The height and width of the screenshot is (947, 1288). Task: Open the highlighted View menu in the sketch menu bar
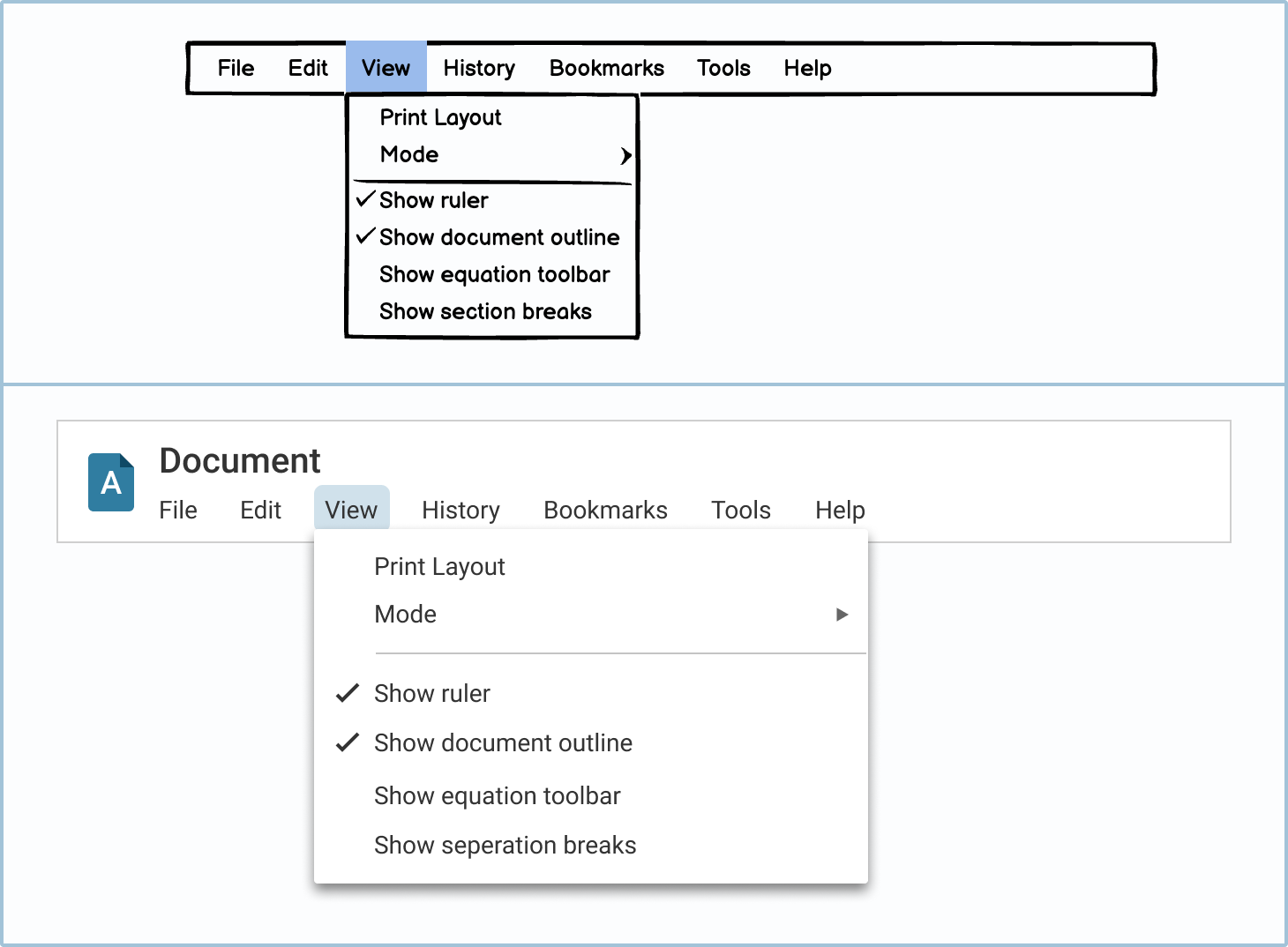386,68
